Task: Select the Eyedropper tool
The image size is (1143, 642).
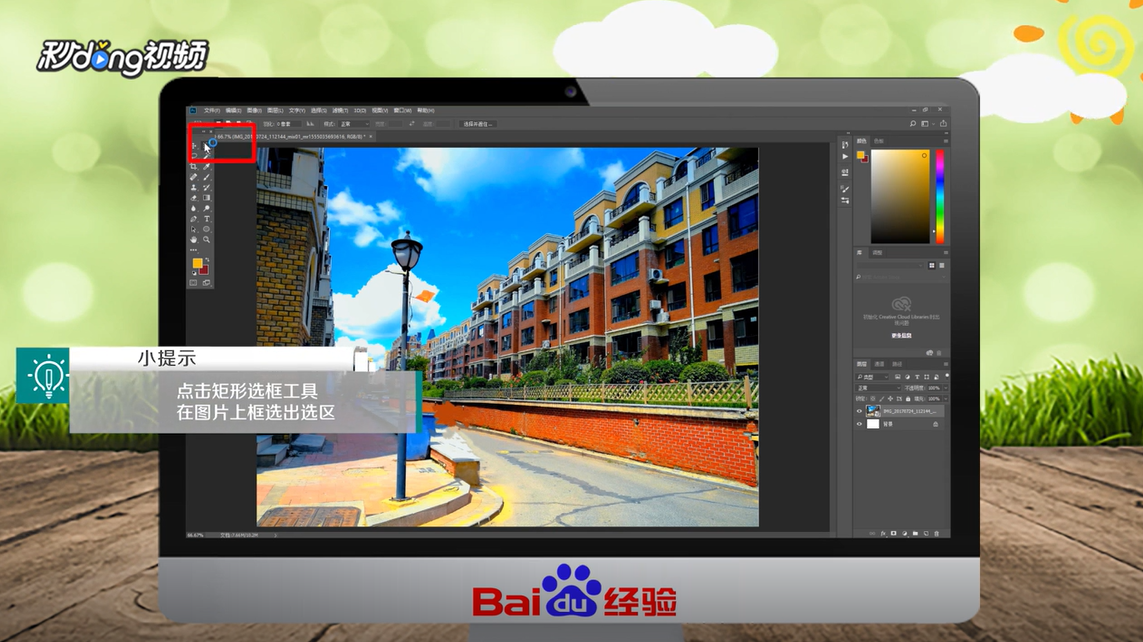Action: [206, 166]
